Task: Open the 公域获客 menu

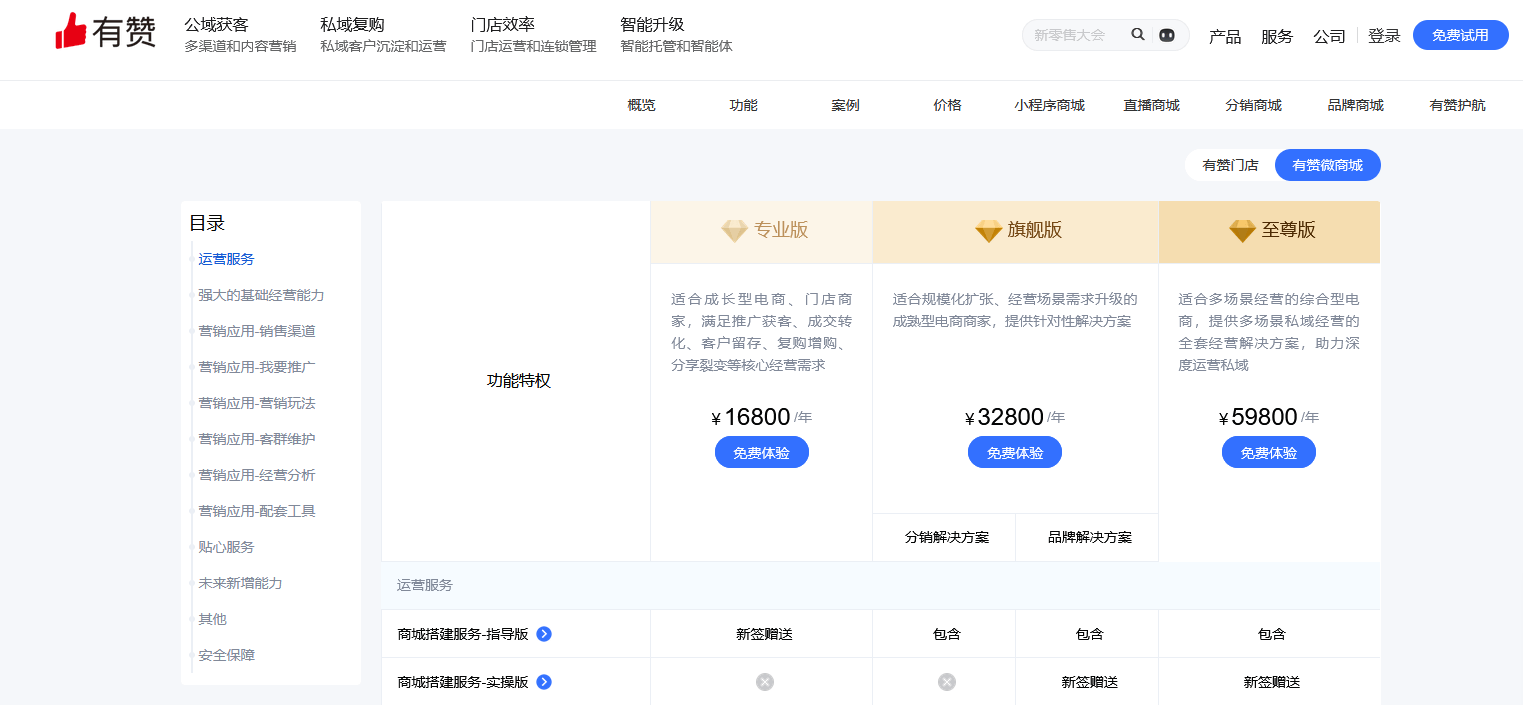Action: 240,35
